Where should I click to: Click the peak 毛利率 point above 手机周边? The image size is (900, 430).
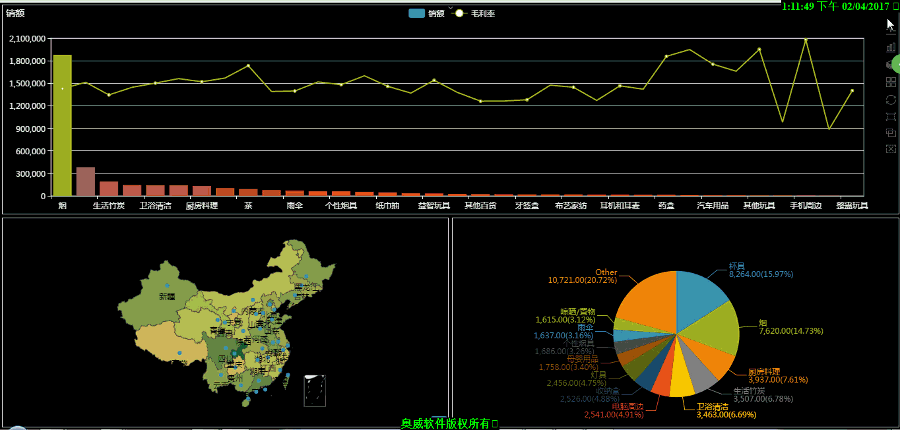pyautogui.click(x=806, y=40)
